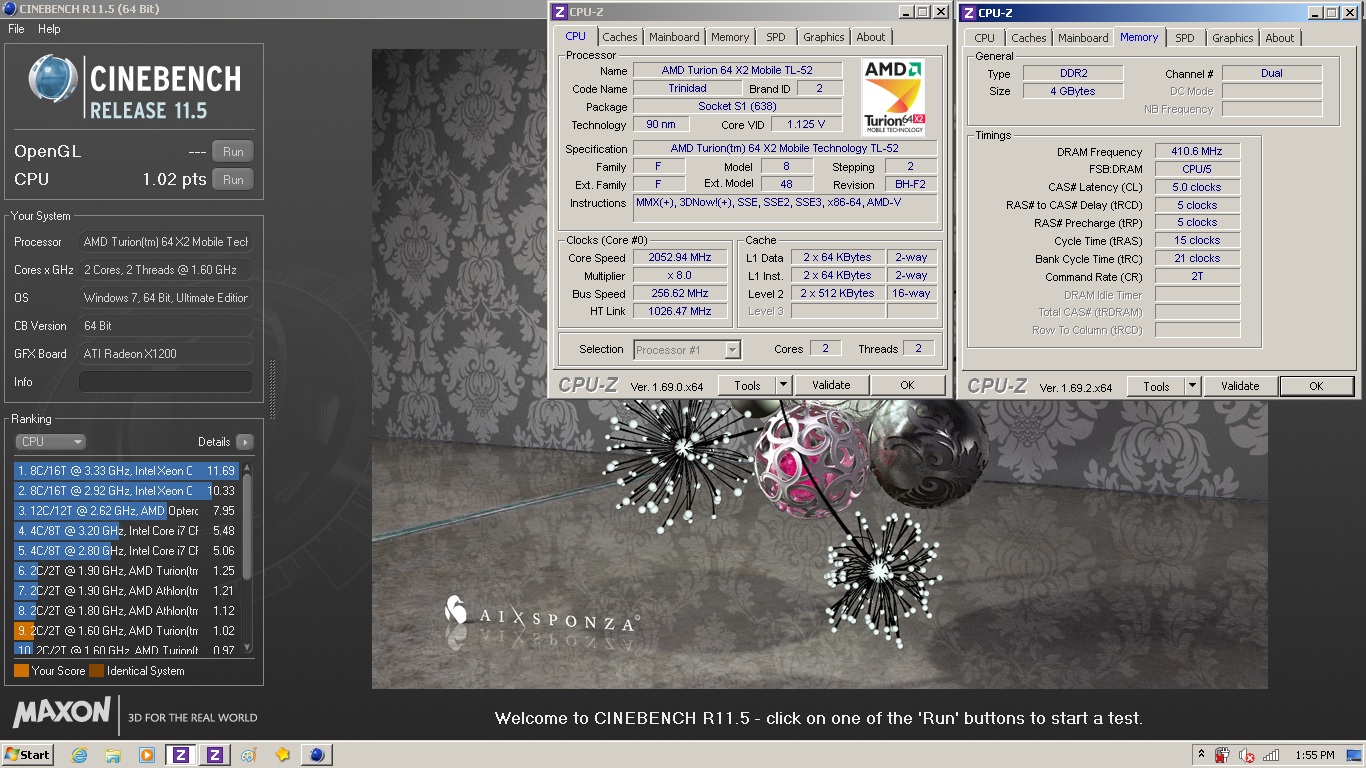The image size is (1366, 768).
Task: Open the network signal tray icon
Action: coord(1271,755)
